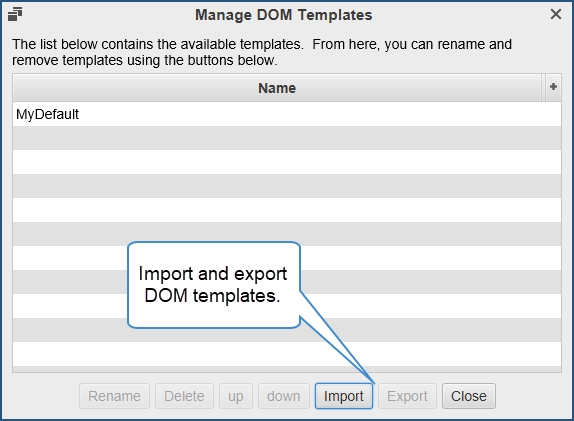Viewport: 574px width, 421px height.
Task: Select the empty white row two below MyDefault
Action: (287, 162)
